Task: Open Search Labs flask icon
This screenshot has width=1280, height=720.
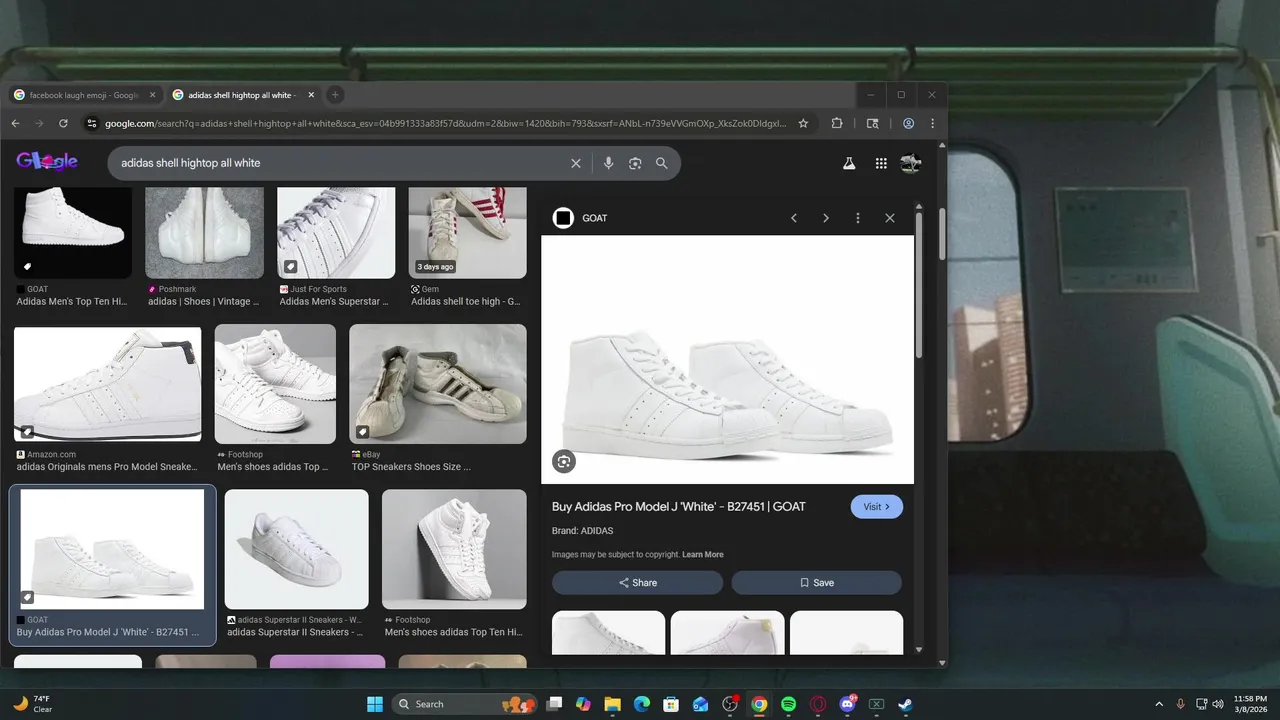Action: click(x=849, y=163)
